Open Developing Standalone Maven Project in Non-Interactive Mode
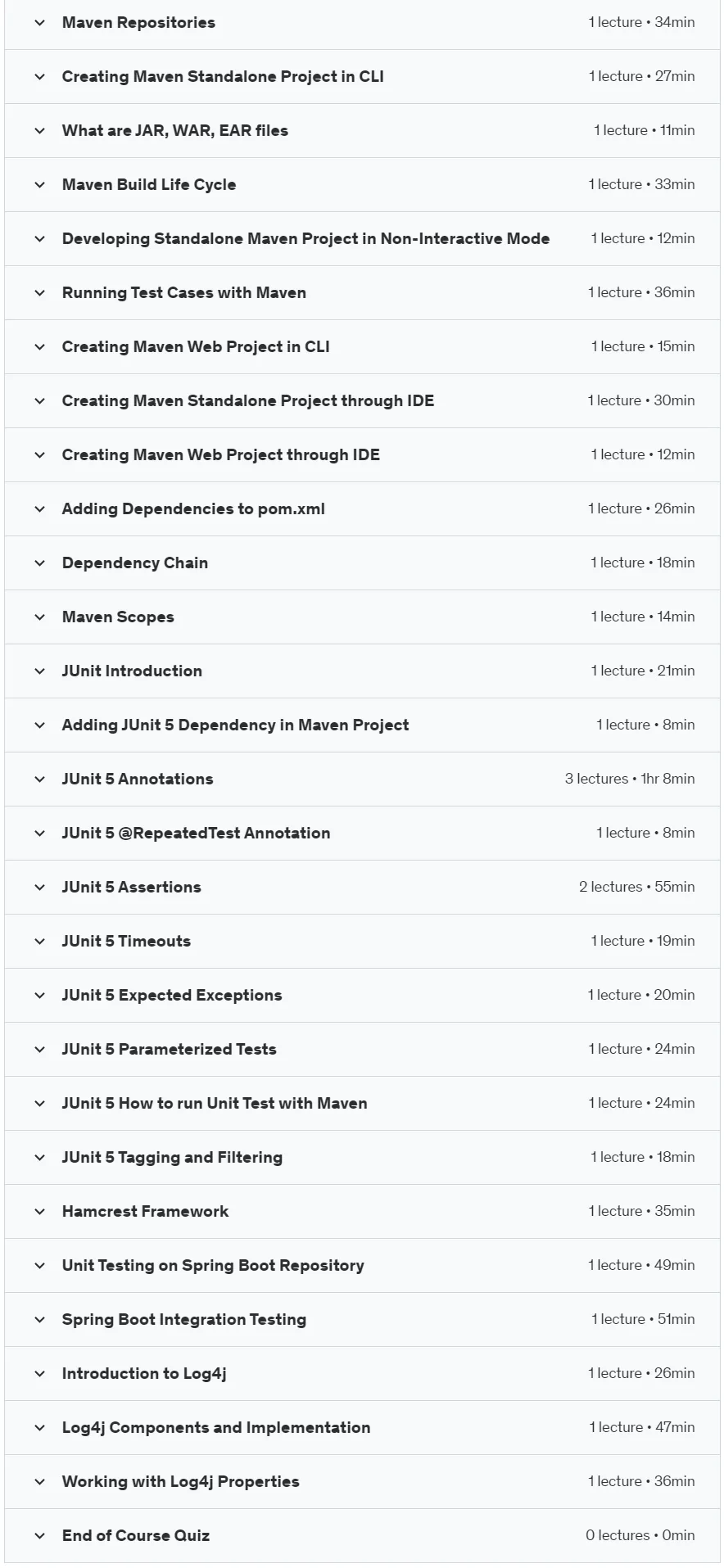The image size is (724, 1568). click(x=362, y=239)
